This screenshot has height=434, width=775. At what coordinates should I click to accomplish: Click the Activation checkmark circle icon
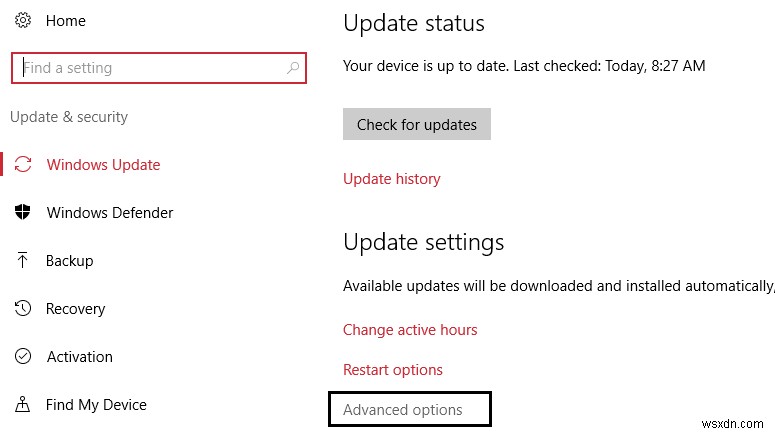pyautogui.click(x=23, y=357)
